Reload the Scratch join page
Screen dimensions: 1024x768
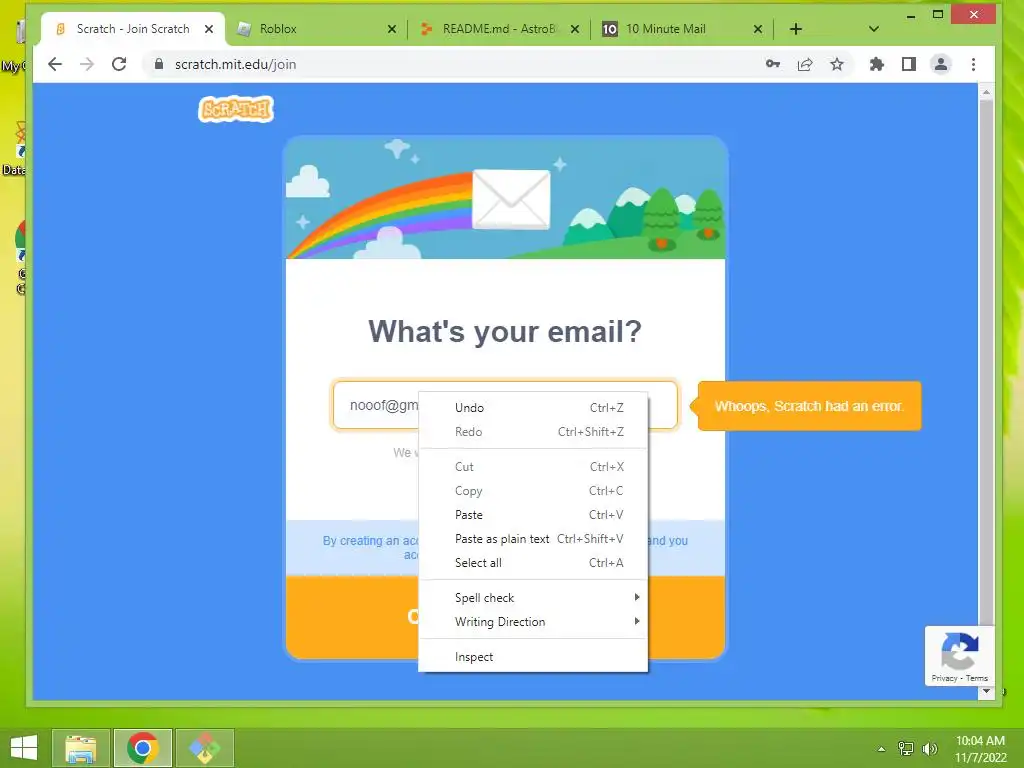click(x=119, y=64)
